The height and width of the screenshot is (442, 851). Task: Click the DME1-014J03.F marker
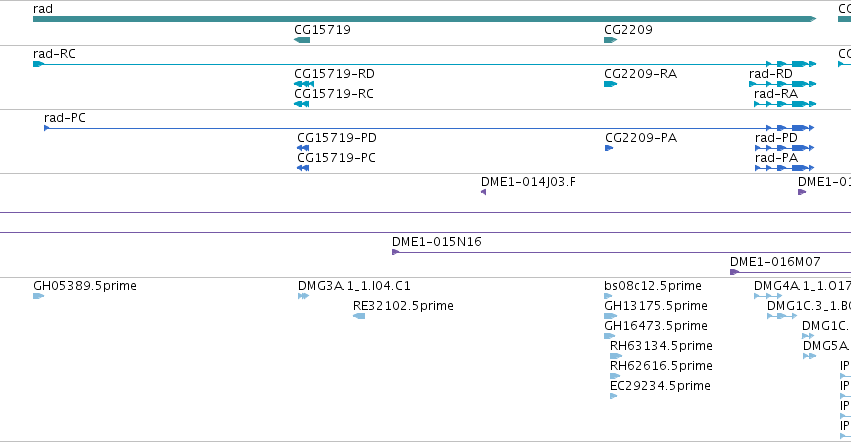pyautogui.click(x=484, y=192)
